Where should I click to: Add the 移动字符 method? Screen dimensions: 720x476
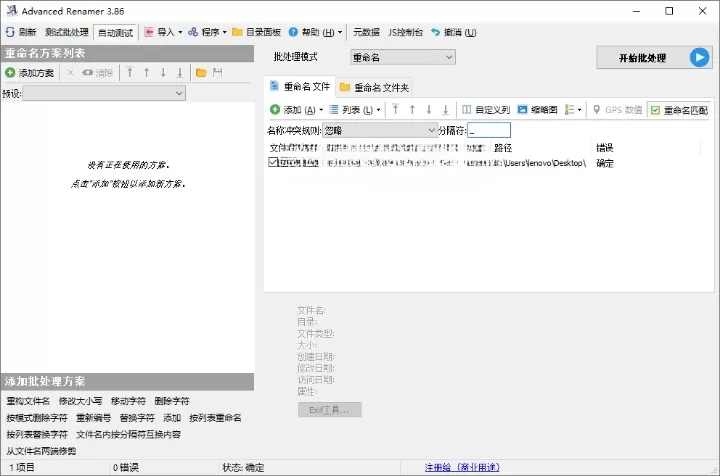(128, 401)
